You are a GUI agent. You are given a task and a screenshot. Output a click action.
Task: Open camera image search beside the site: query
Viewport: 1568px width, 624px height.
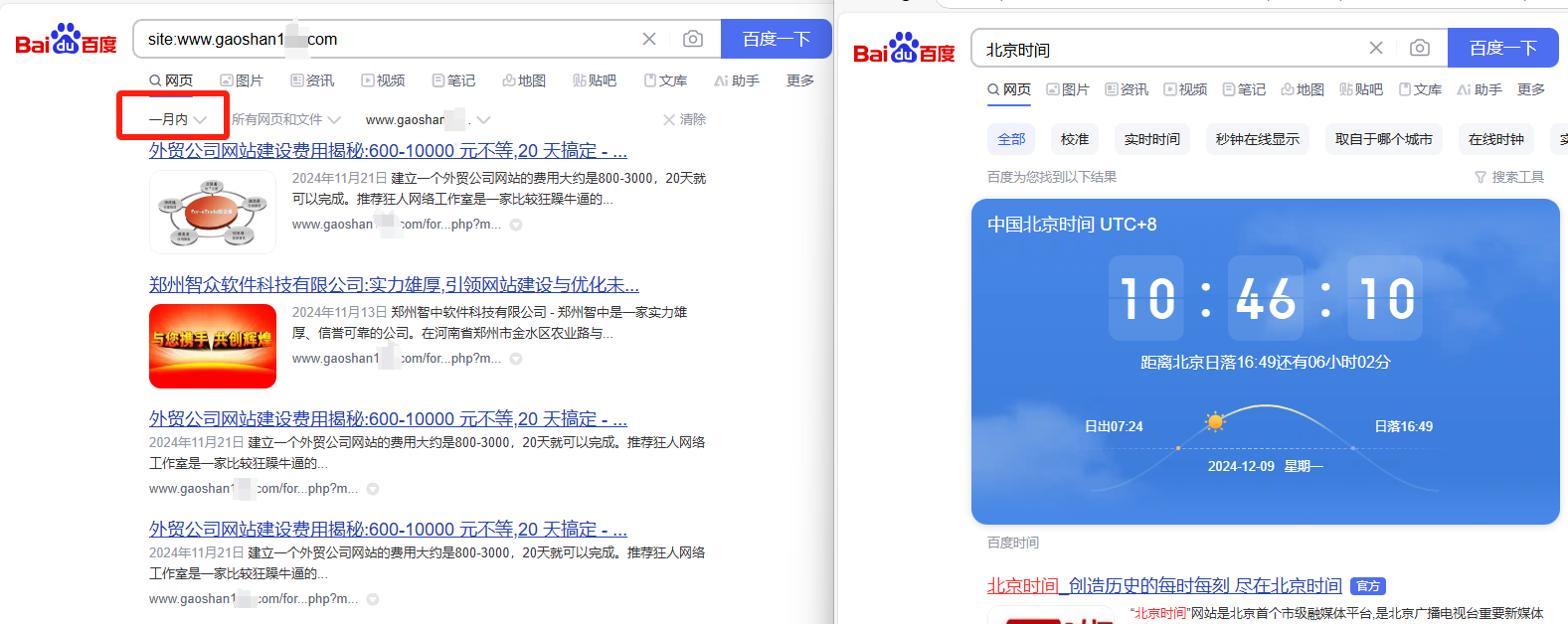click(693, 39)
